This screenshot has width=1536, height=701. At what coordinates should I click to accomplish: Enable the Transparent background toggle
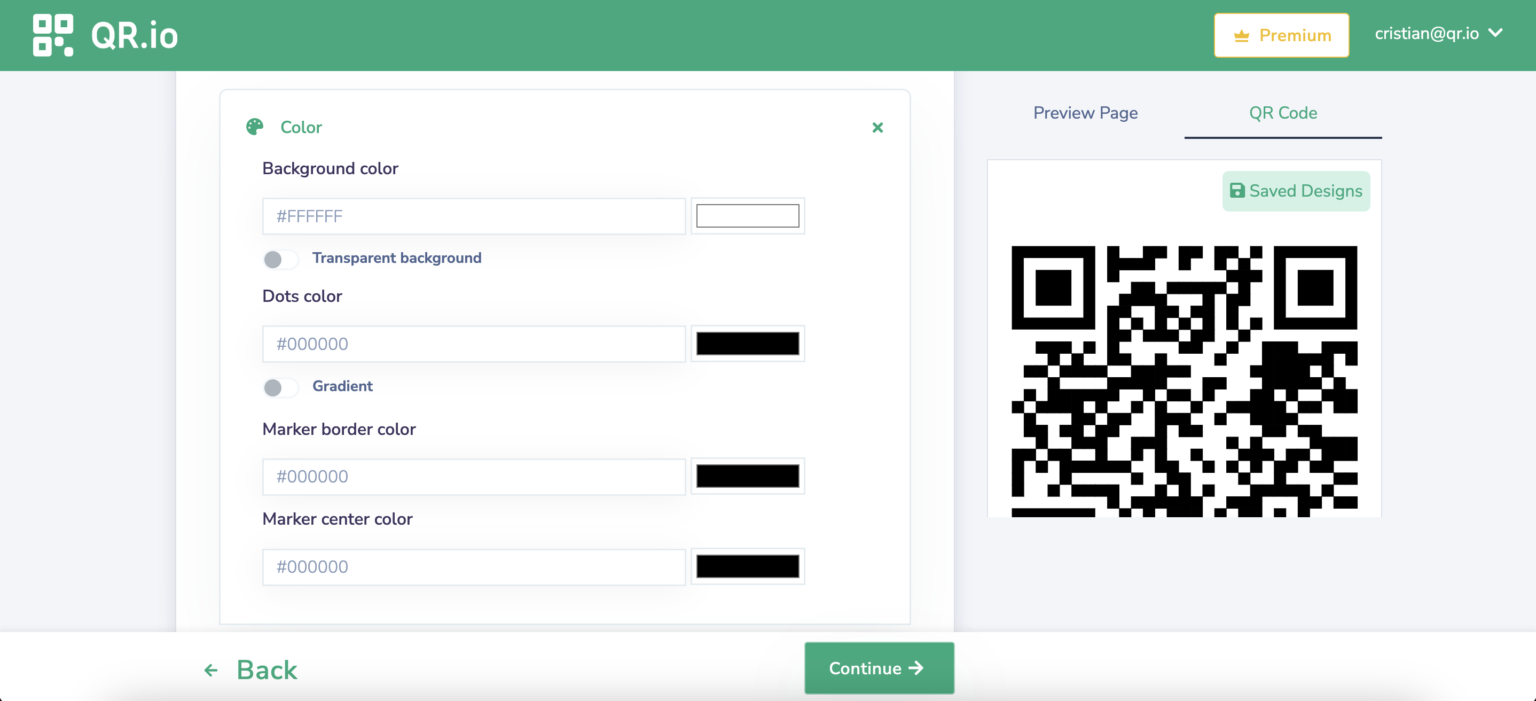[280, 259]
